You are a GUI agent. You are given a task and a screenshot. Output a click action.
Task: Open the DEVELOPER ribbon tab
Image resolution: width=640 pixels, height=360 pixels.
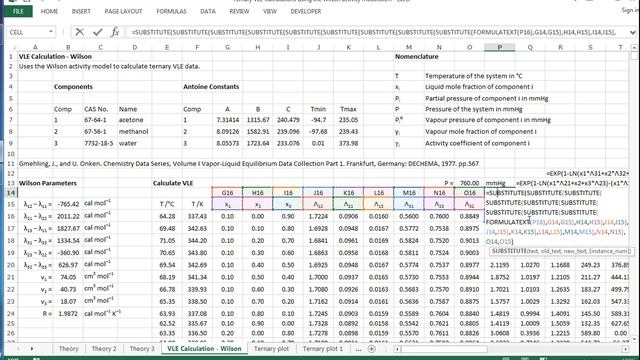coord(306,11)
